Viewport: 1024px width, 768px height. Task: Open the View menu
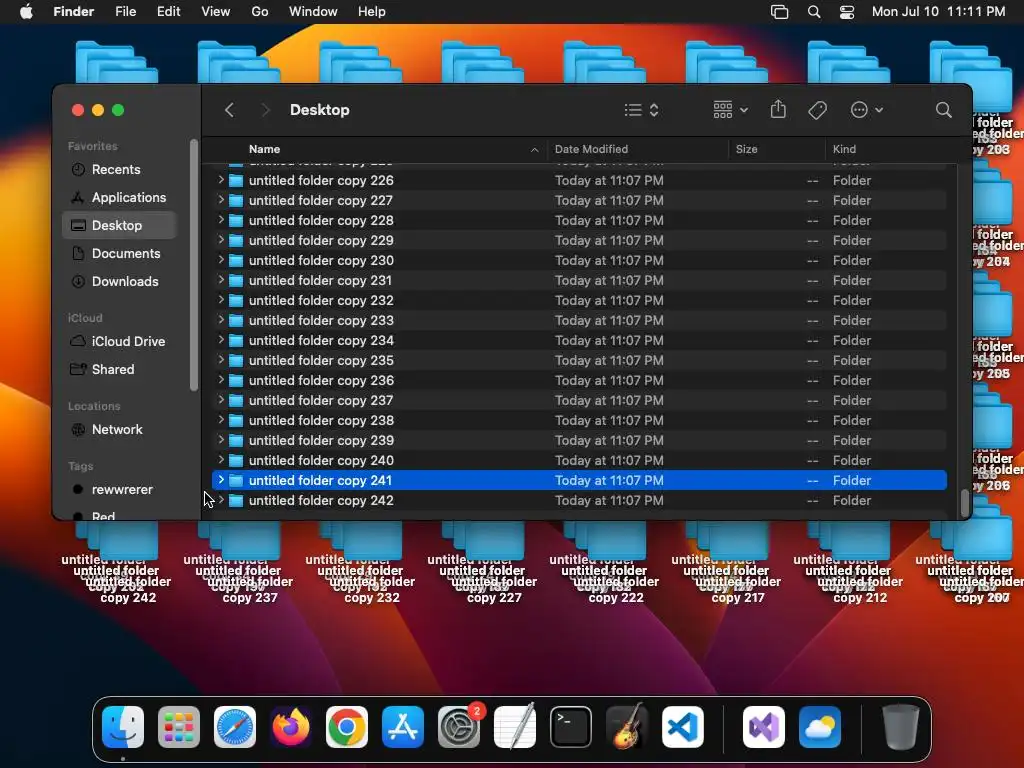click(x=216, y=12)
